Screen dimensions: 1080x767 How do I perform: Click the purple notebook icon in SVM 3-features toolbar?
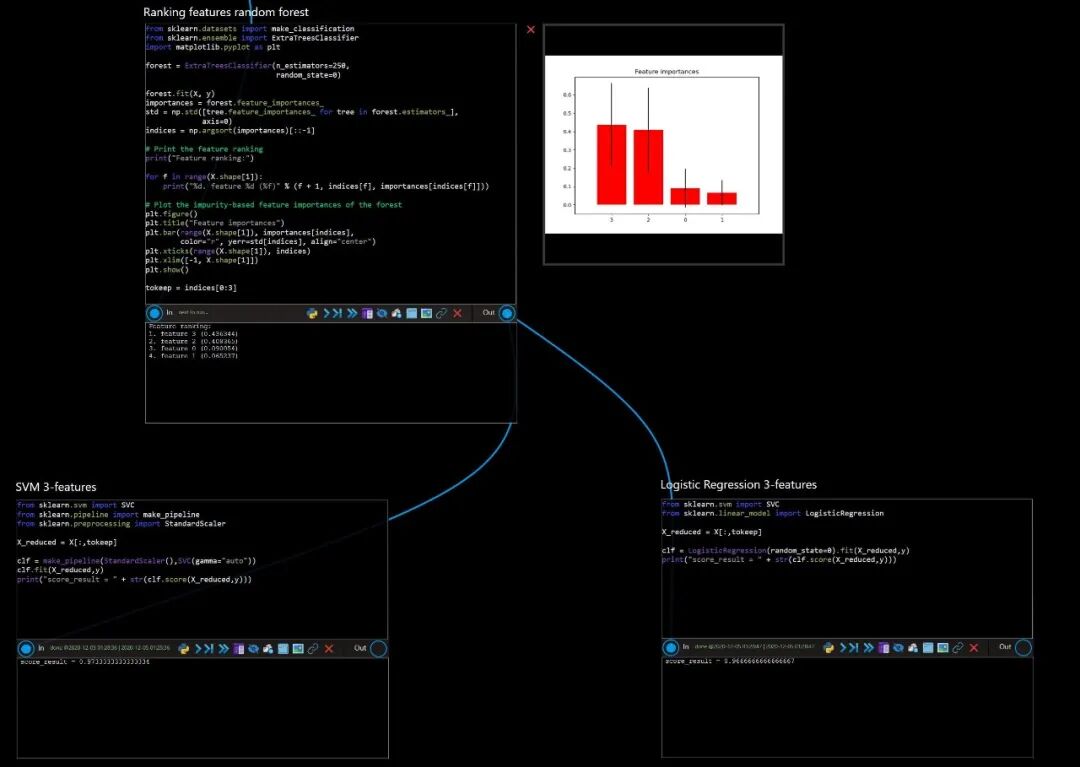(238, 649)
